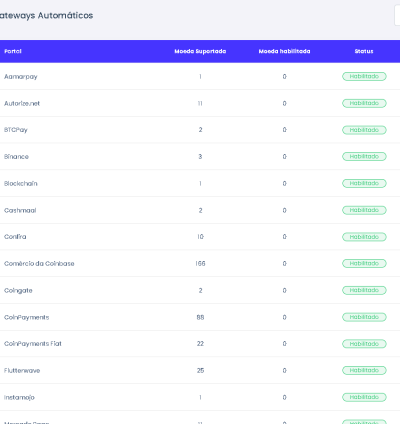Click enabled currency value 0 for Blockchain
Screen dimensions: 400x424
[284, 183]
